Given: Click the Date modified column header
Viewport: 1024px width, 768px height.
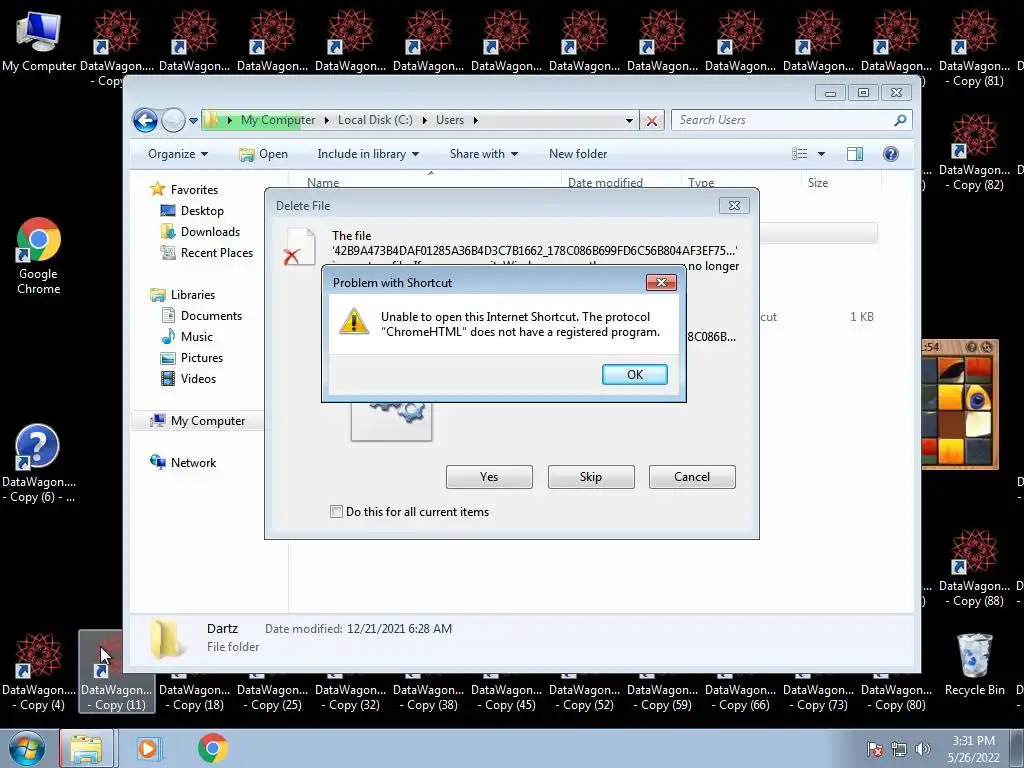Looking at the screenshot, I should pos(605,183).
